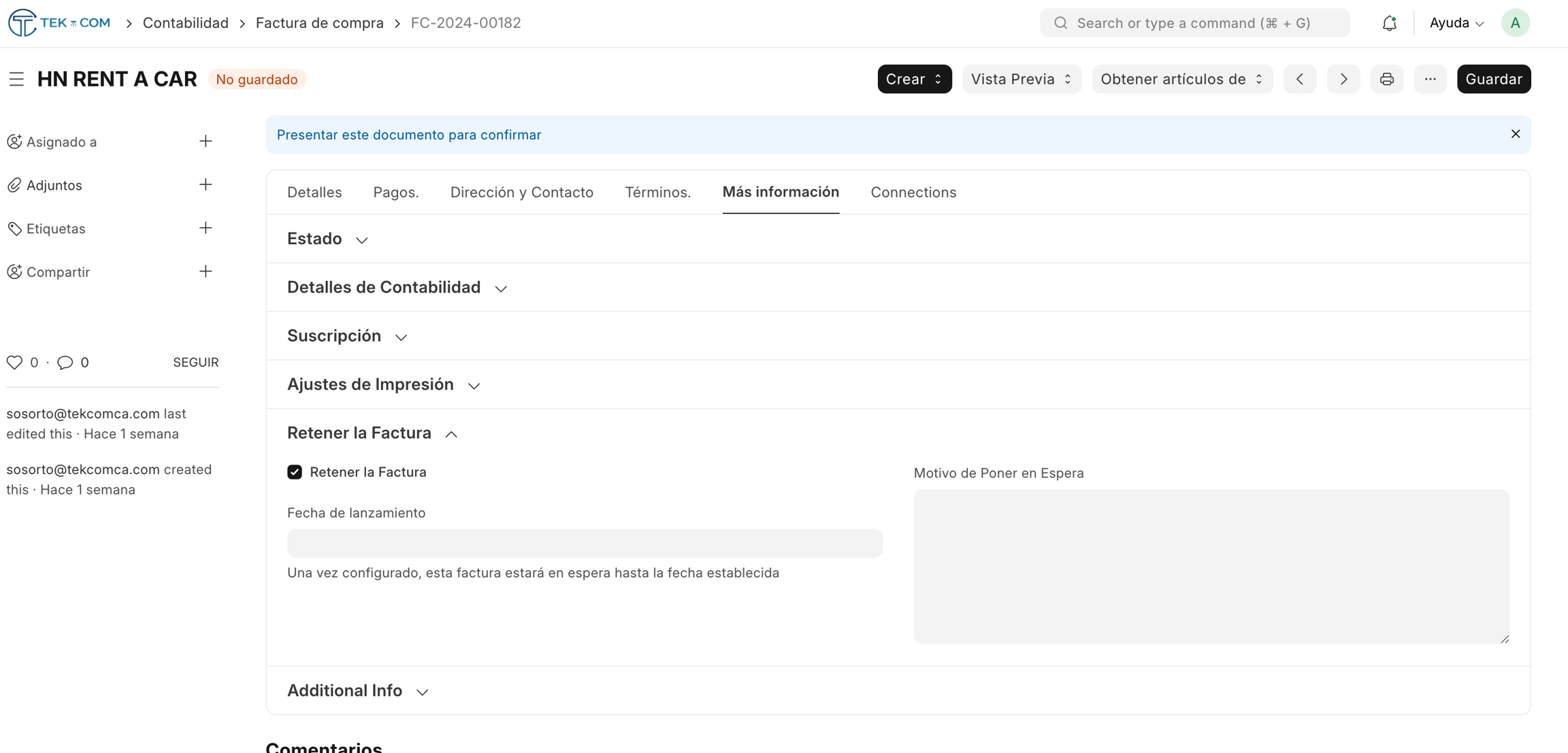Click SEGUIR to follow document
The height and width of the screenshot is (753, 1568).
tap(195, 363)
